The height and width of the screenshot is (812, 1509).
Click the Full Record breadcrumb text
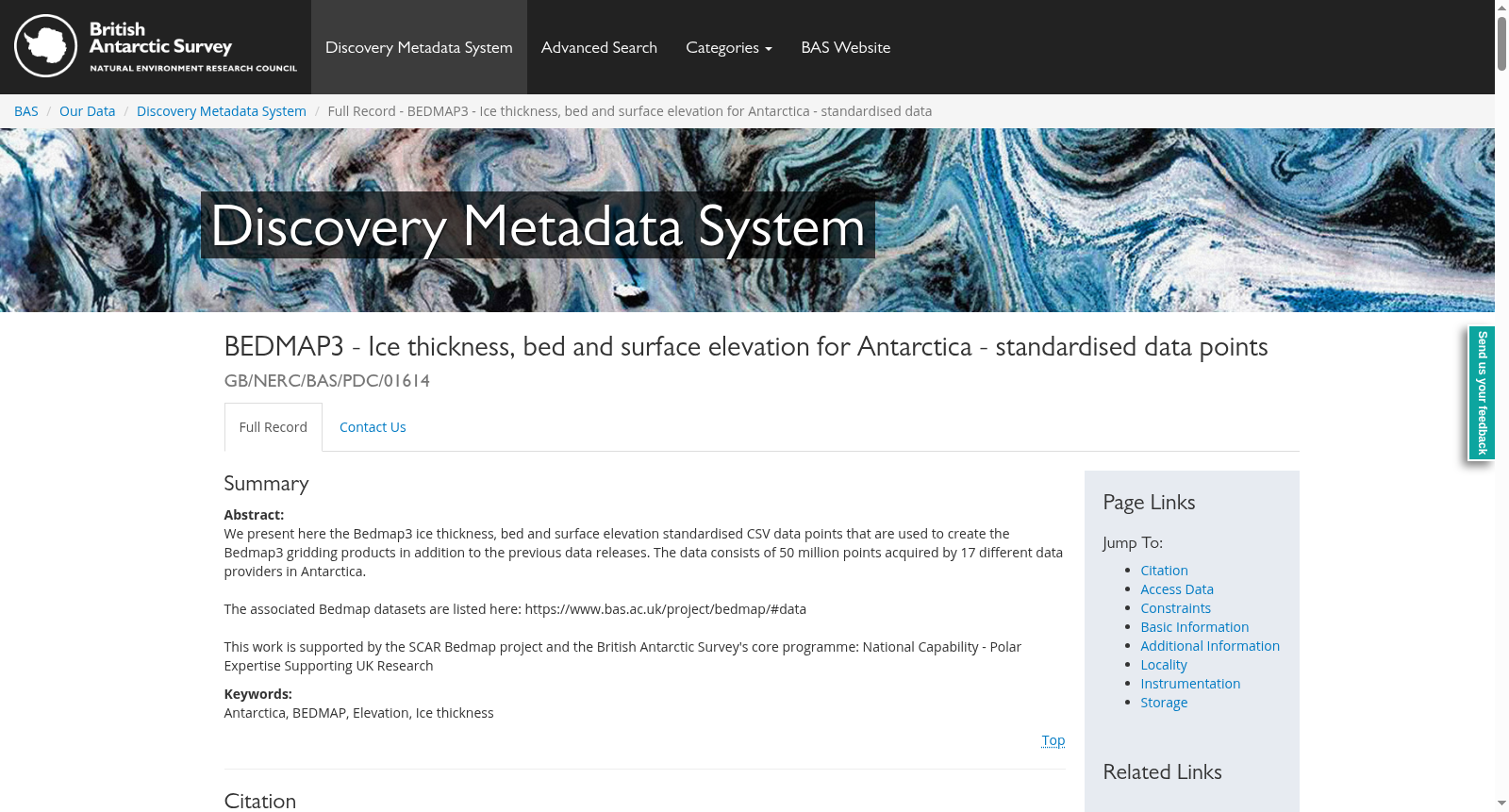tap(630, 111)
